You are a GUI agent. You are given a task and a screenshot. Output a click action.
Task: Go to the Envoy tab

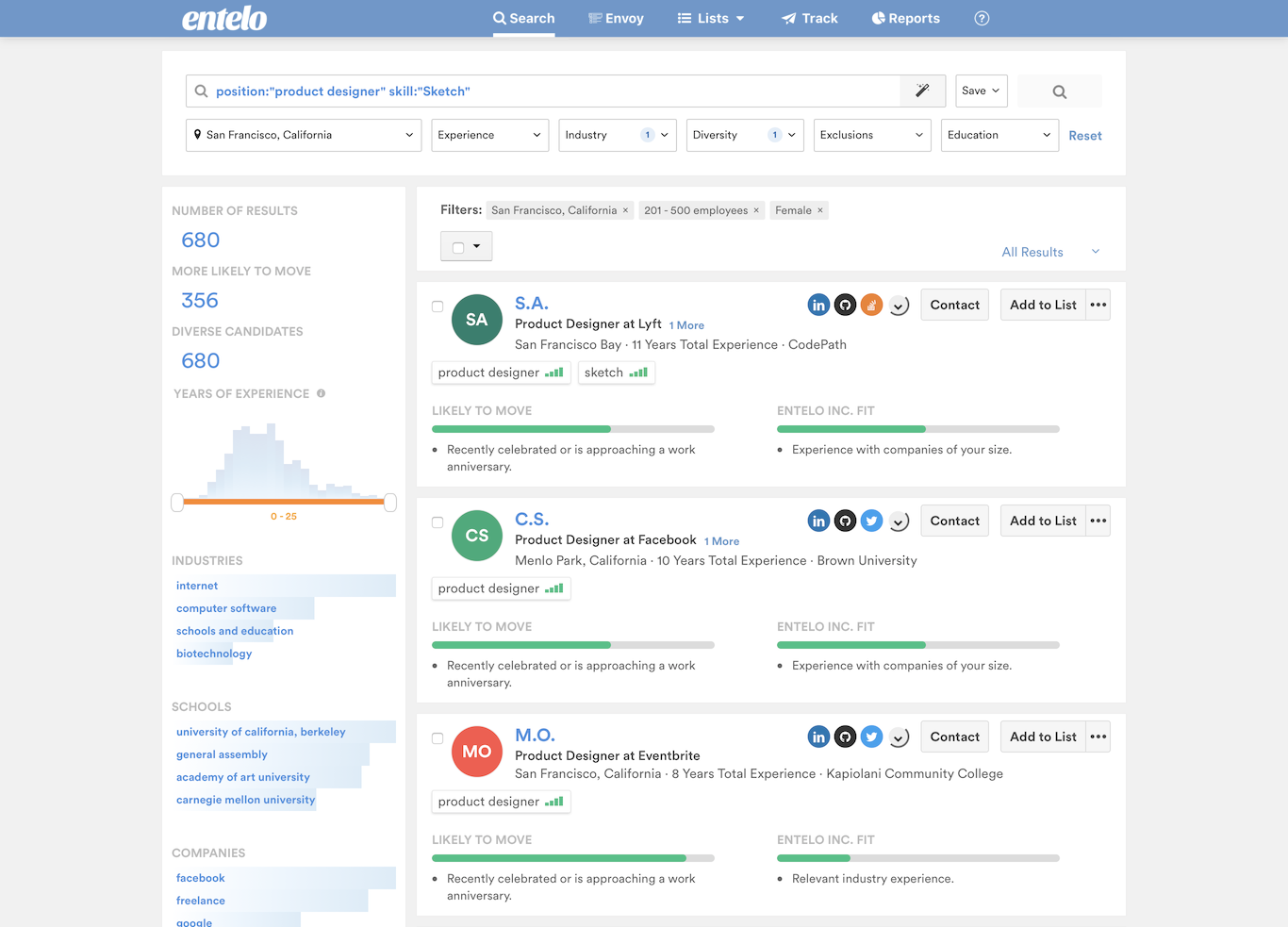616,18
